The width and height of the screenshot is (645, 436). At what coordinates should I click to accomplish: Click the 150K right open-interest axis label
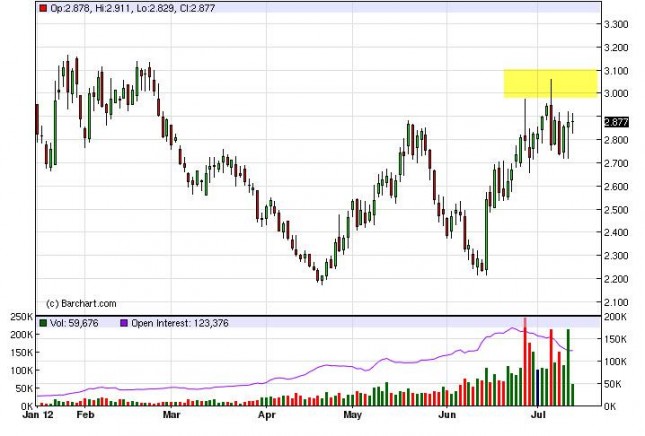coord(615,339)
